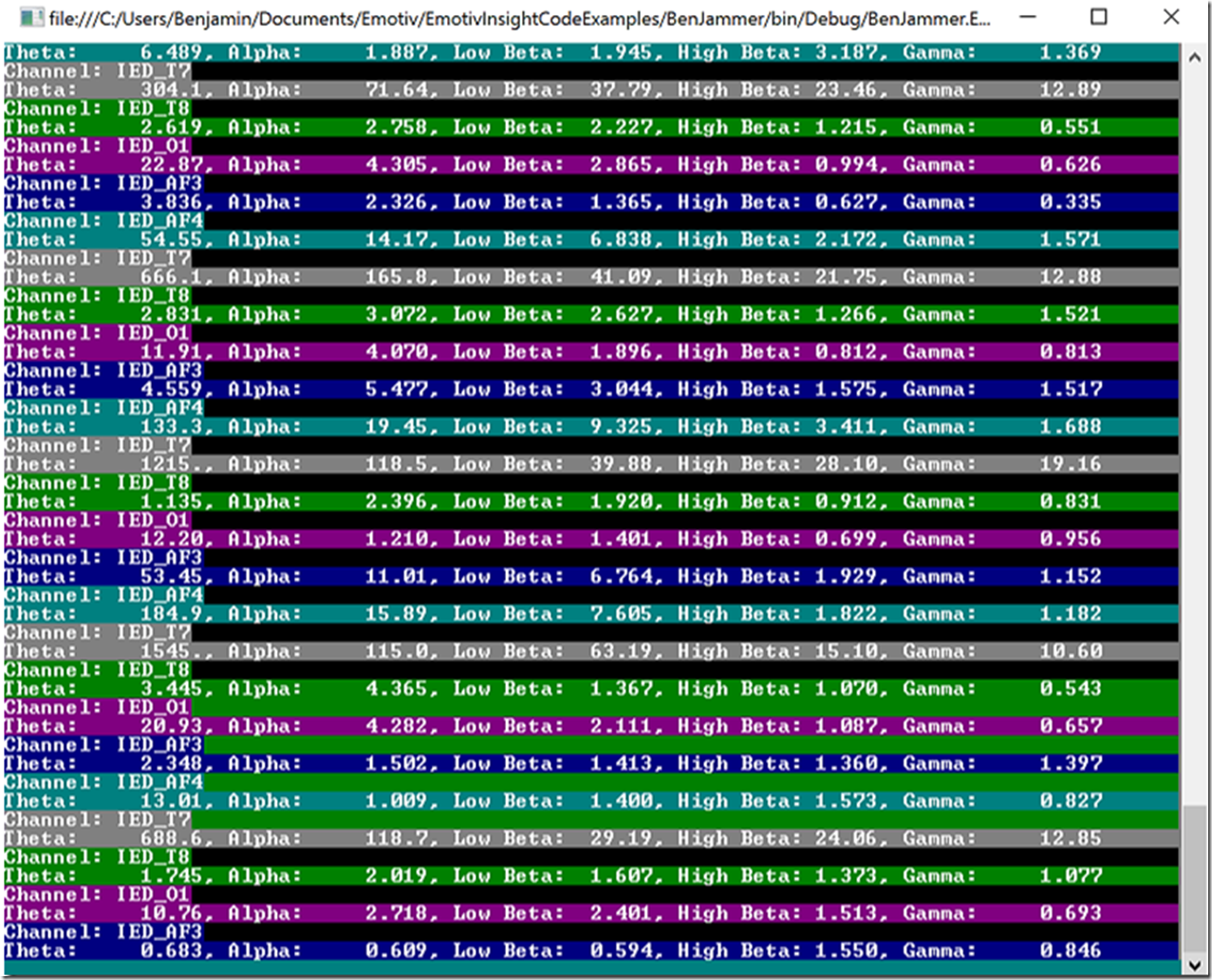Image resolution: width=1212 pixels, height=980 pixels.
Task: Click the Alpha value 5.477
Action: pos(397,390)
